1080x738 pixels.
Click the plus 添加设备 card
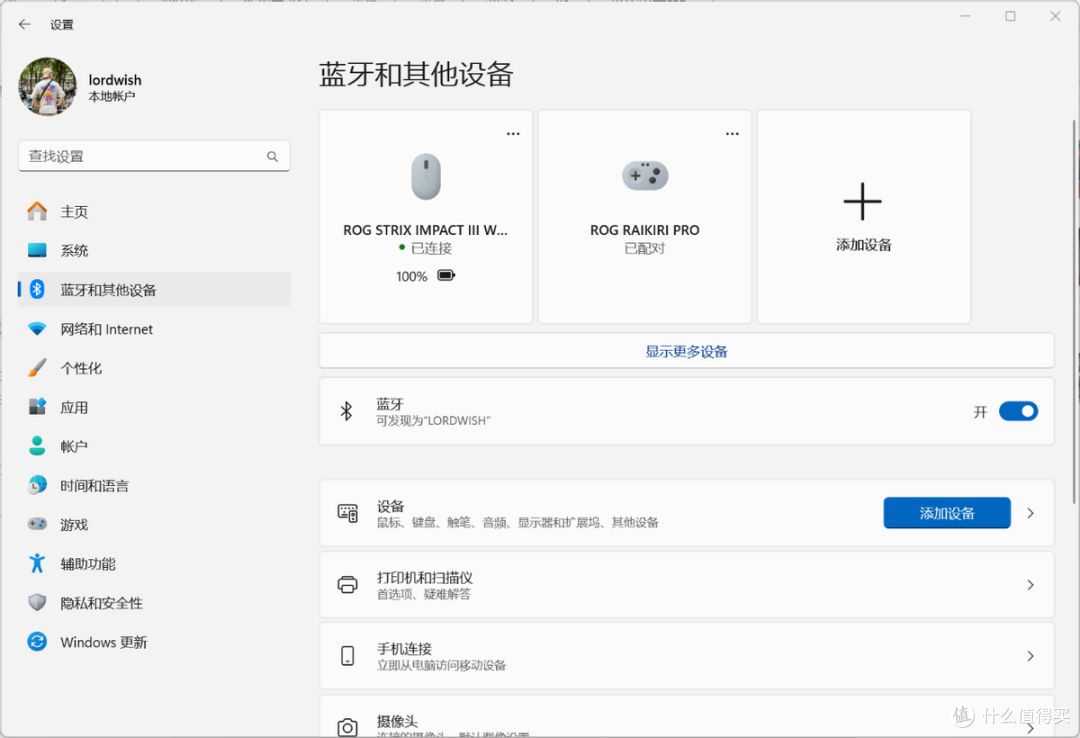click(864, 216)
